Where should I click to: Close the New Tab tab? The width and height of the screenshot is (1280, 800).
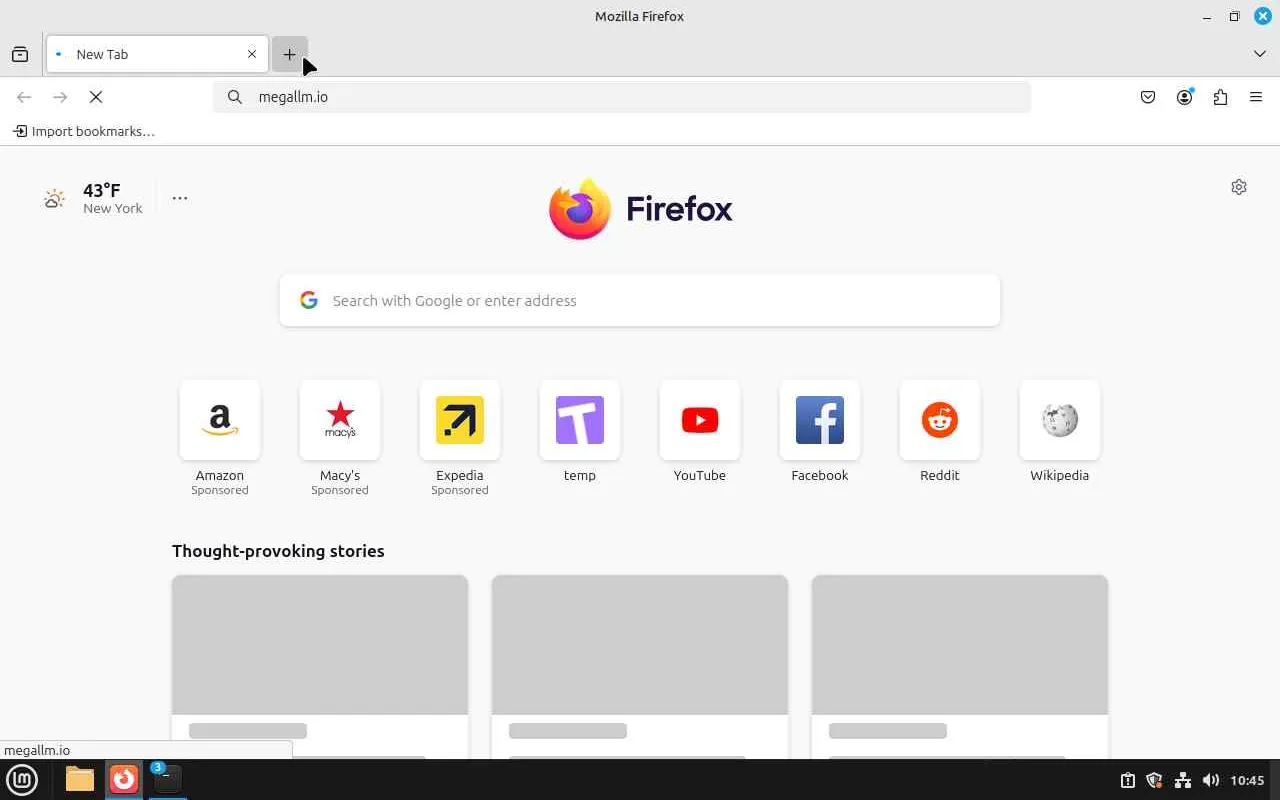(x=252, y=54)
